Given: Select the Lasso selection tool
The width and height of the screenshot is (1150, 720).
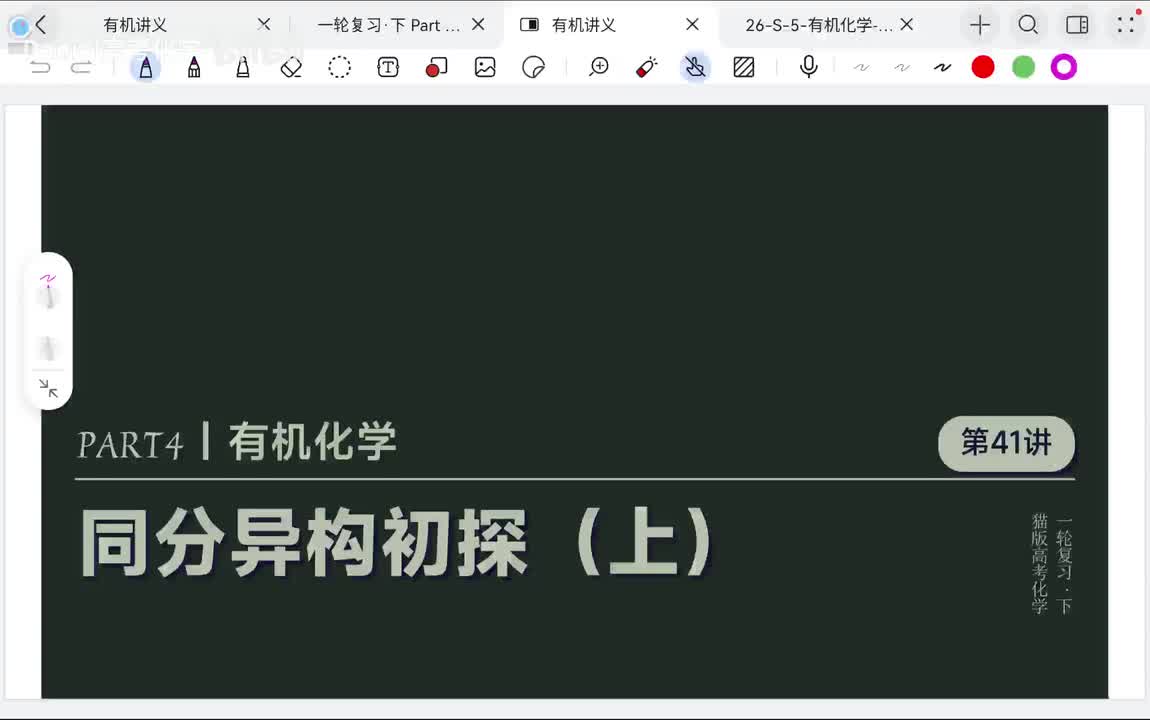Looking at the screenshot, I should [x=340, y=67].
